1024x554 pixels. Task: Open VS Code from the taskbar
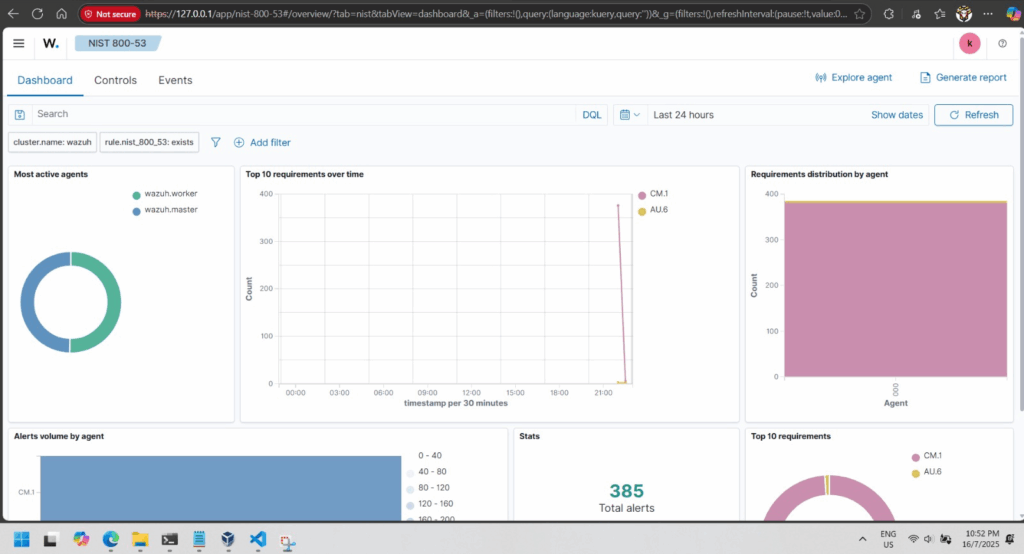click(257, 539)
